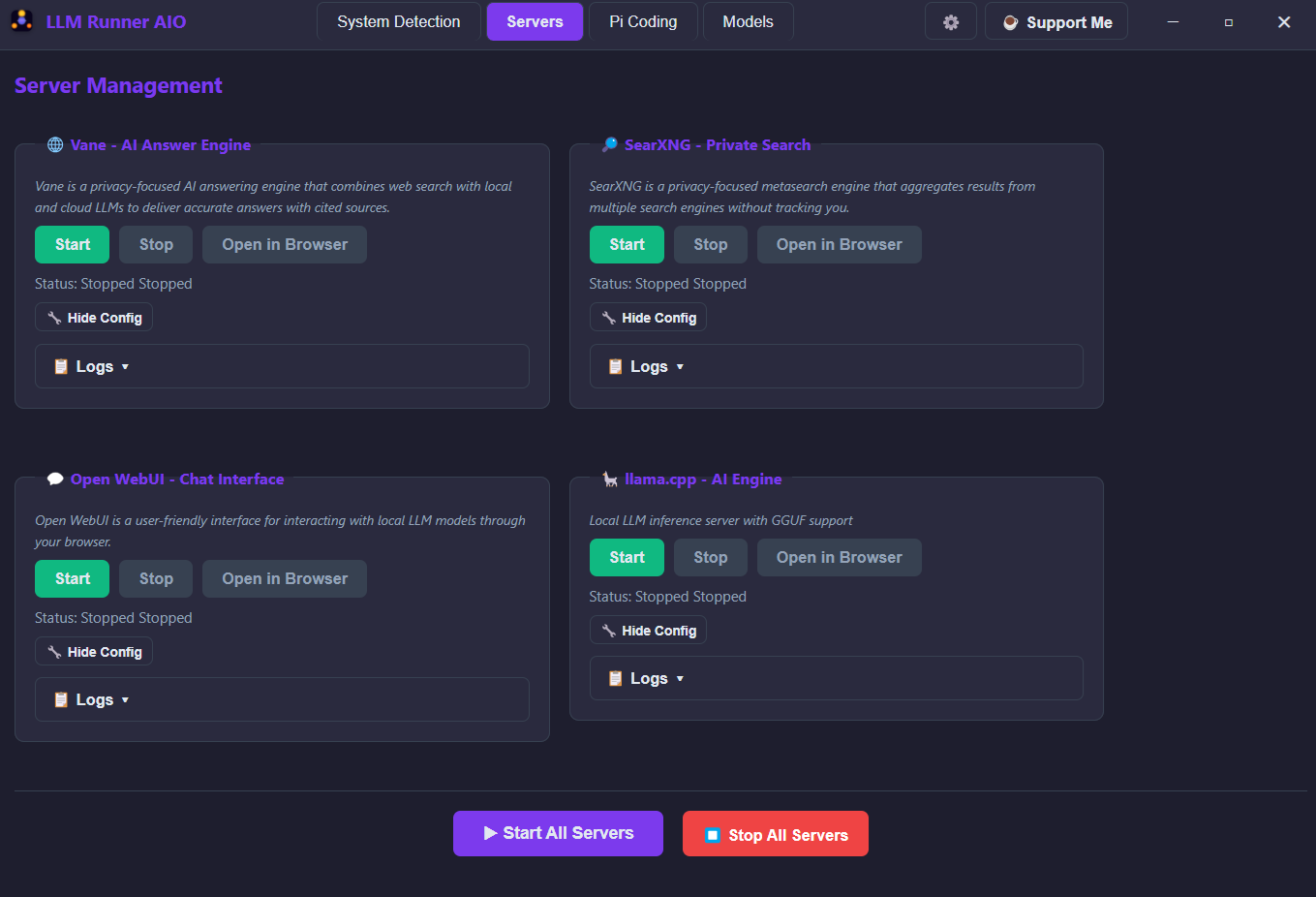The height and width of the screenshot is (897, 1316).
Task: Stop the llama.cpp AI Engine server
Action: click(x=711, y=558)
